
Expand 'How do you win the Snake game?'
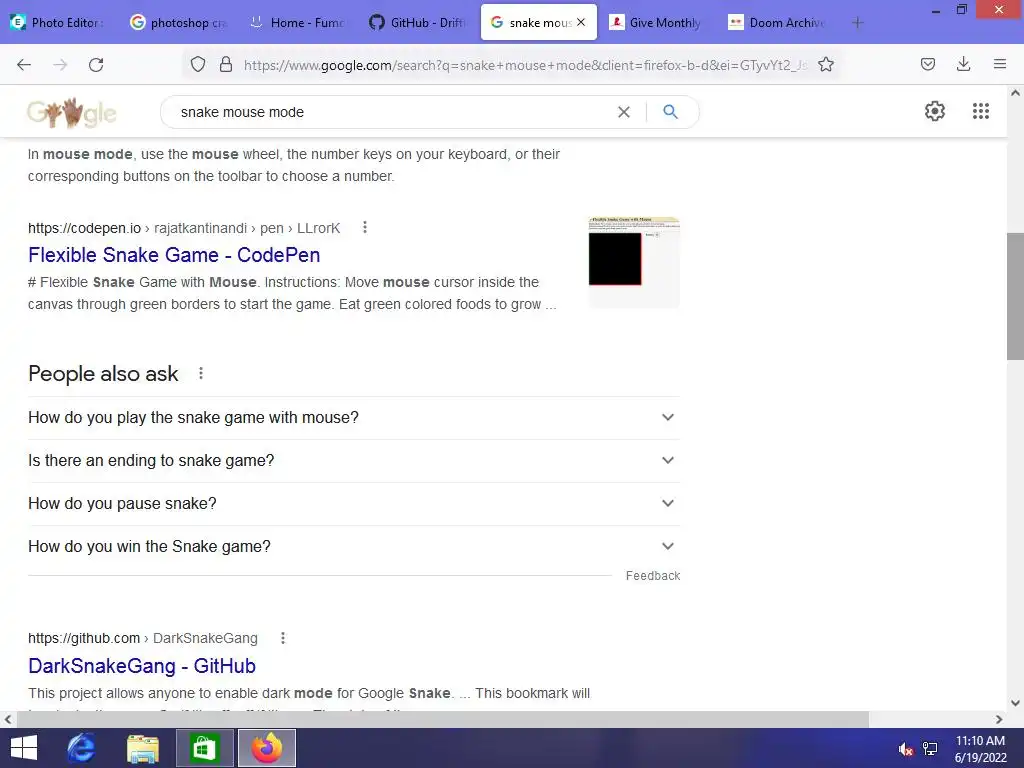[x=354, y=547]
